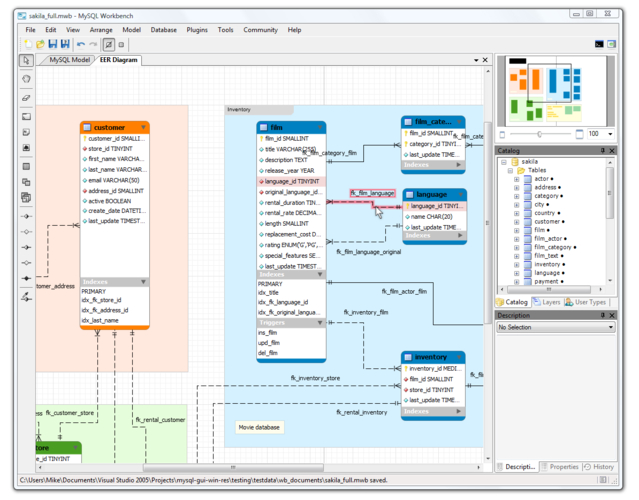Click the zoom slider handle

pyautogui.click(x=539, y=133)
